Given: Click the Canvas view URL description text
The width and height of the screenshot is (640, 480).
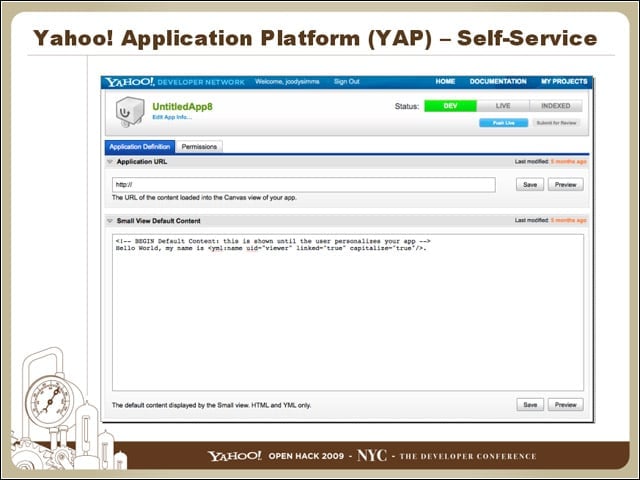Looking at the screenshot, I should pos(204,198).
